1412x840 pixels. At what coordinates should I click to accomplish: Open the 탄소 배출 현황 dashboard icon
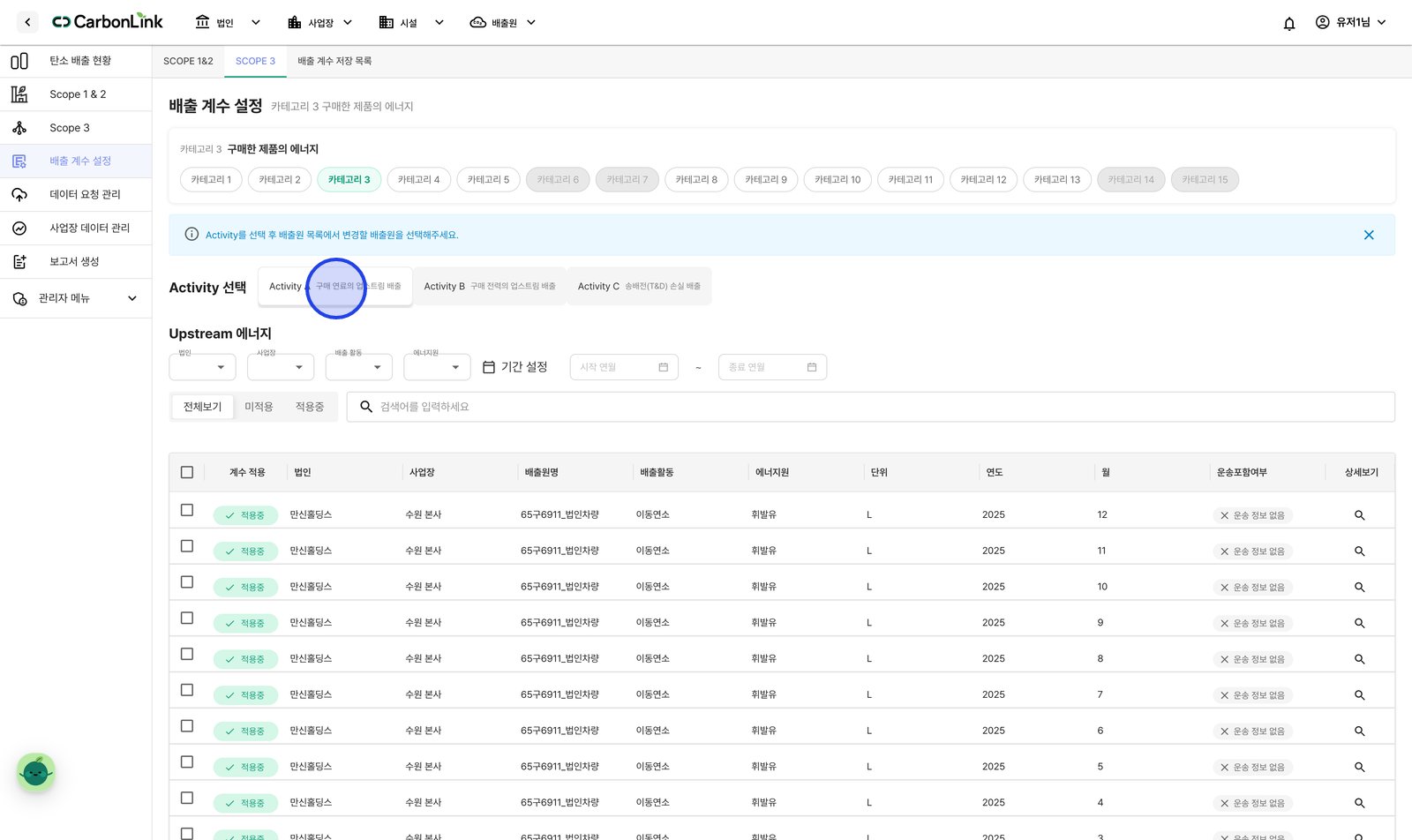coord(19,61)
